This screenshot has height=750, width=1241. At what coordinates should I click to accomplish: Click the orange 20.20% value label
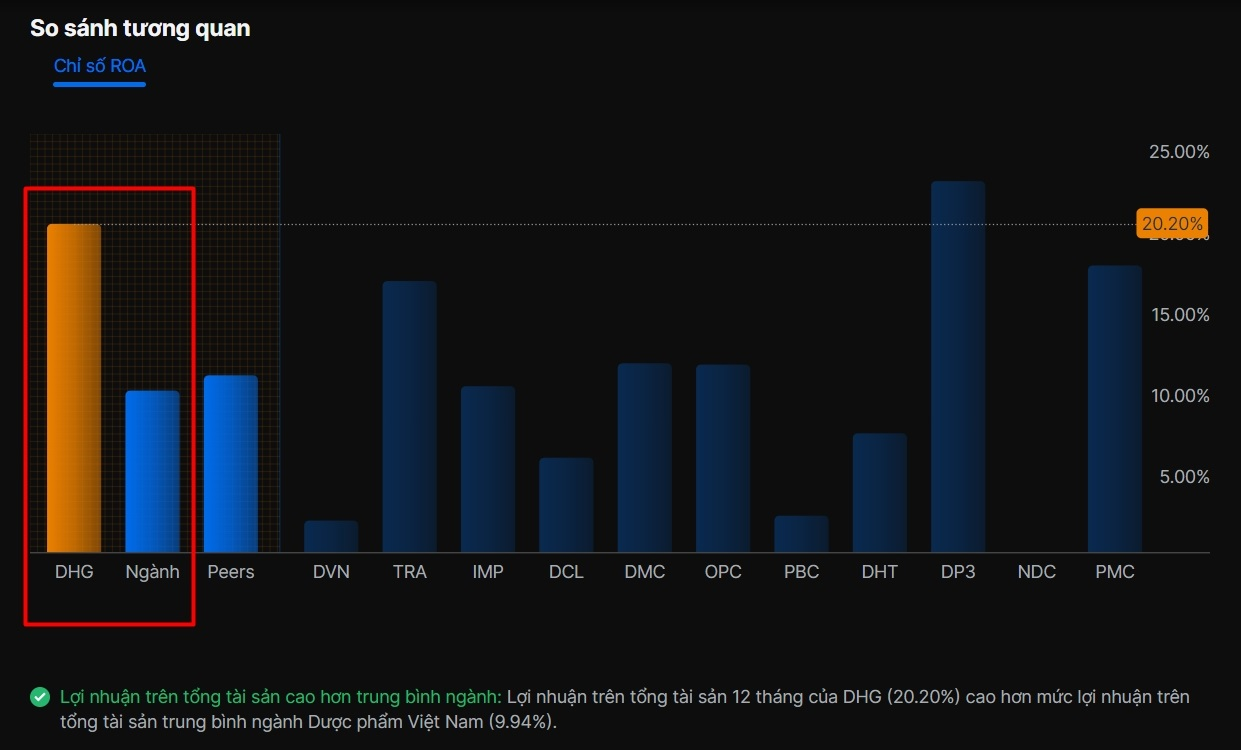[1172, 223]
